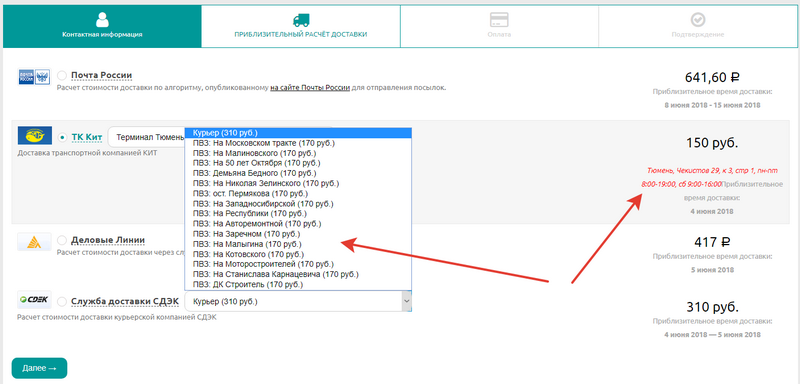Open the Контактная информация step tab

[102, 27]
